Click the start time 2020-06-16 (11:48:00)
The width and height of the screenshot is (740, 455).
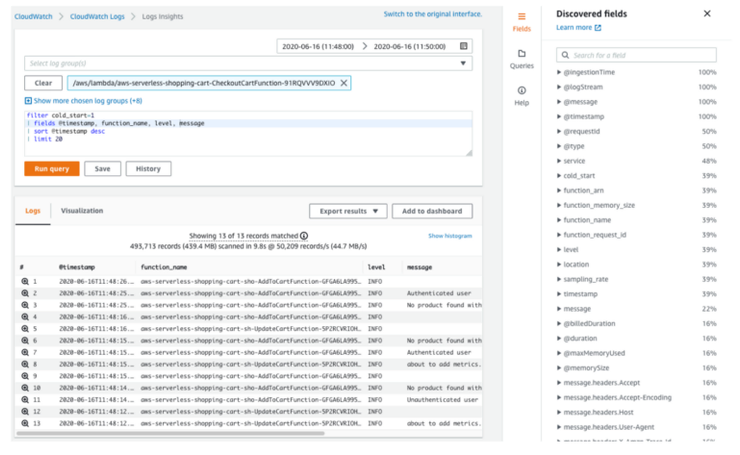click(x=318, y=46)
